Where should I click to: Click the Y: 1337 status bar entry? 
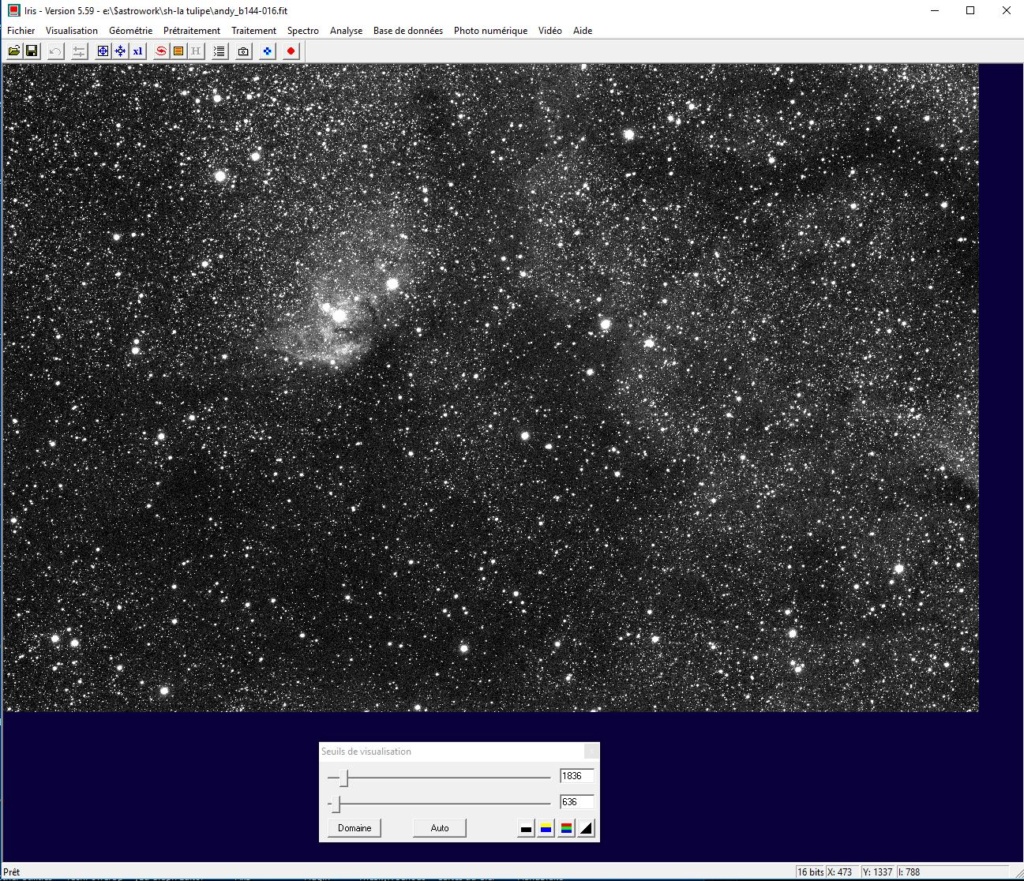(x=877, y=872)
